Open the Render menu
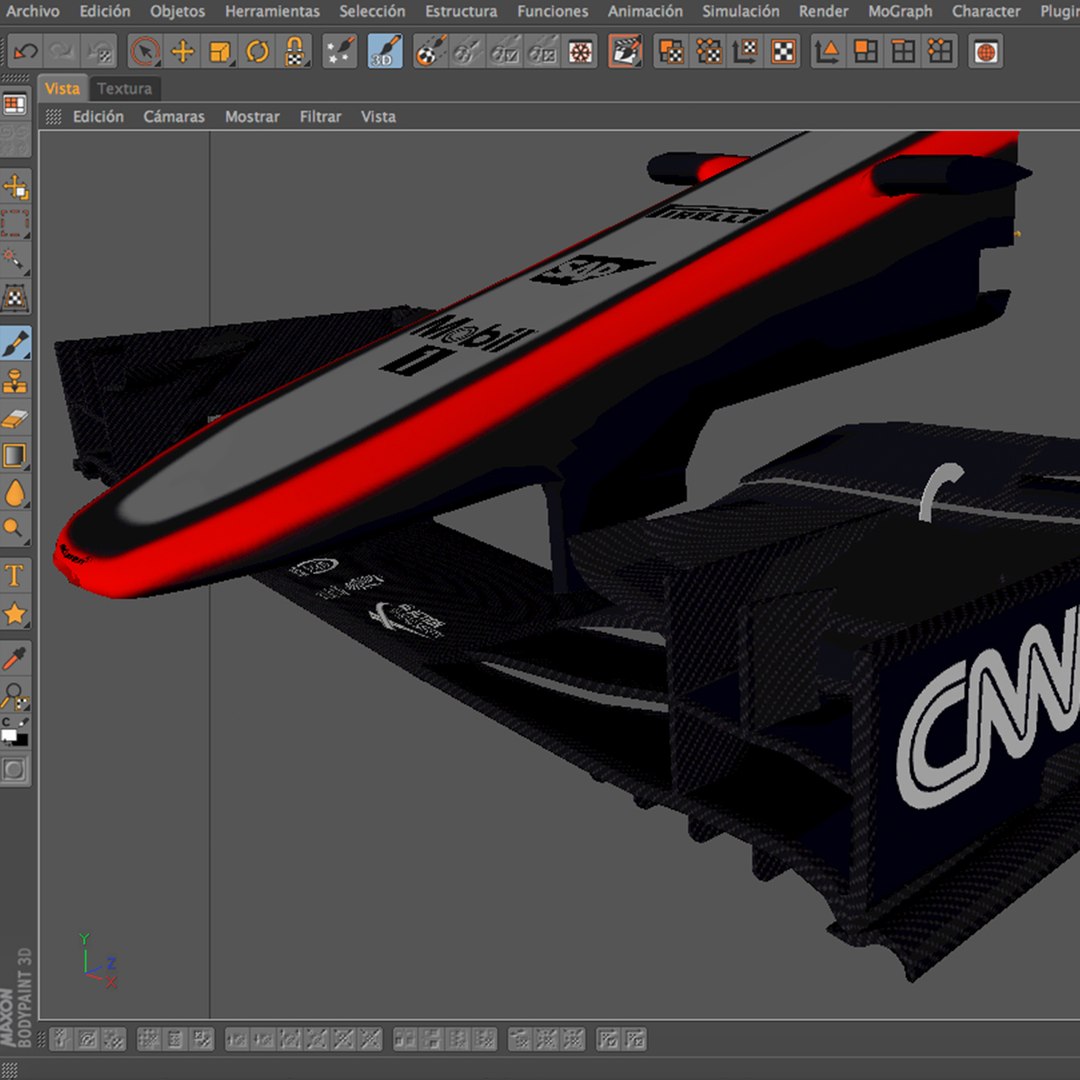1080x1080 pixels. pos(823,11)
